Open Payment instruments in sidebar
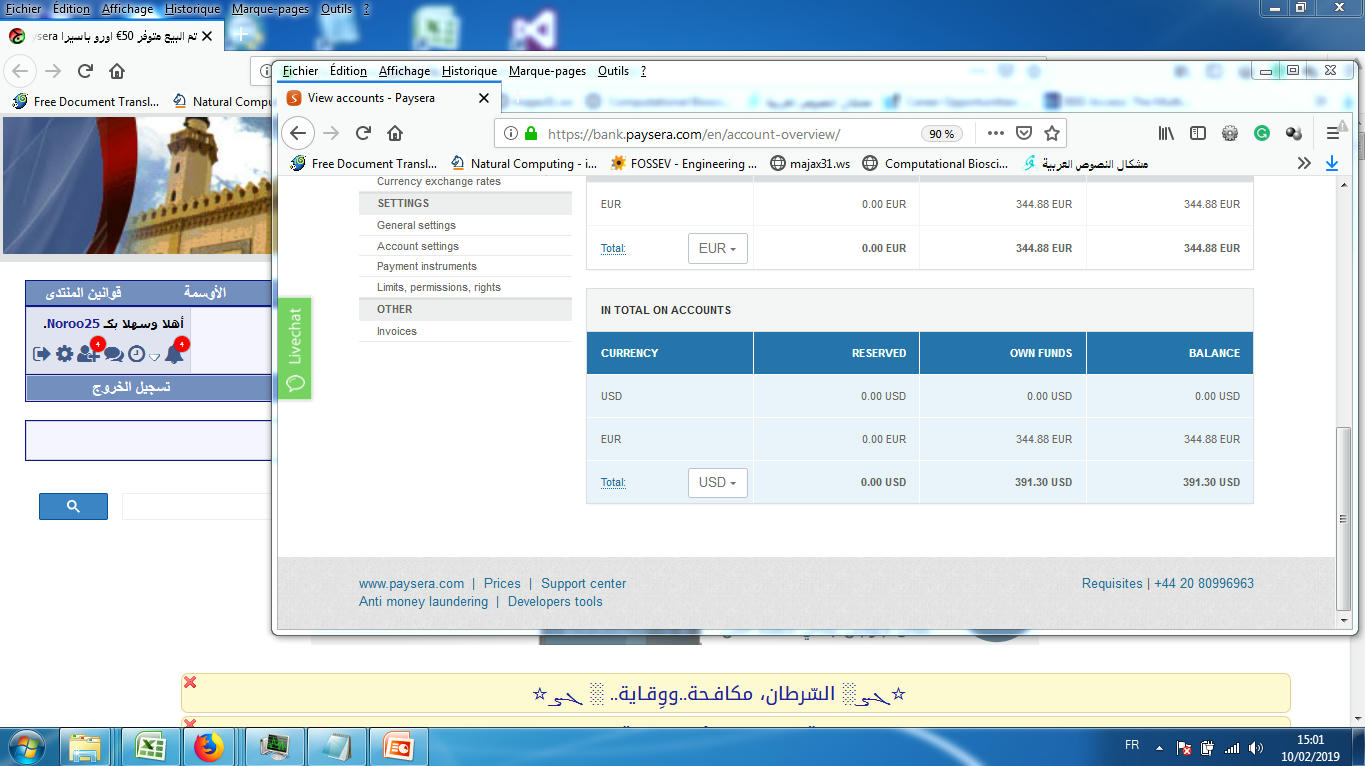This screenshot has width=1365, height=766. pyautogui.click(x=427, y=266)
